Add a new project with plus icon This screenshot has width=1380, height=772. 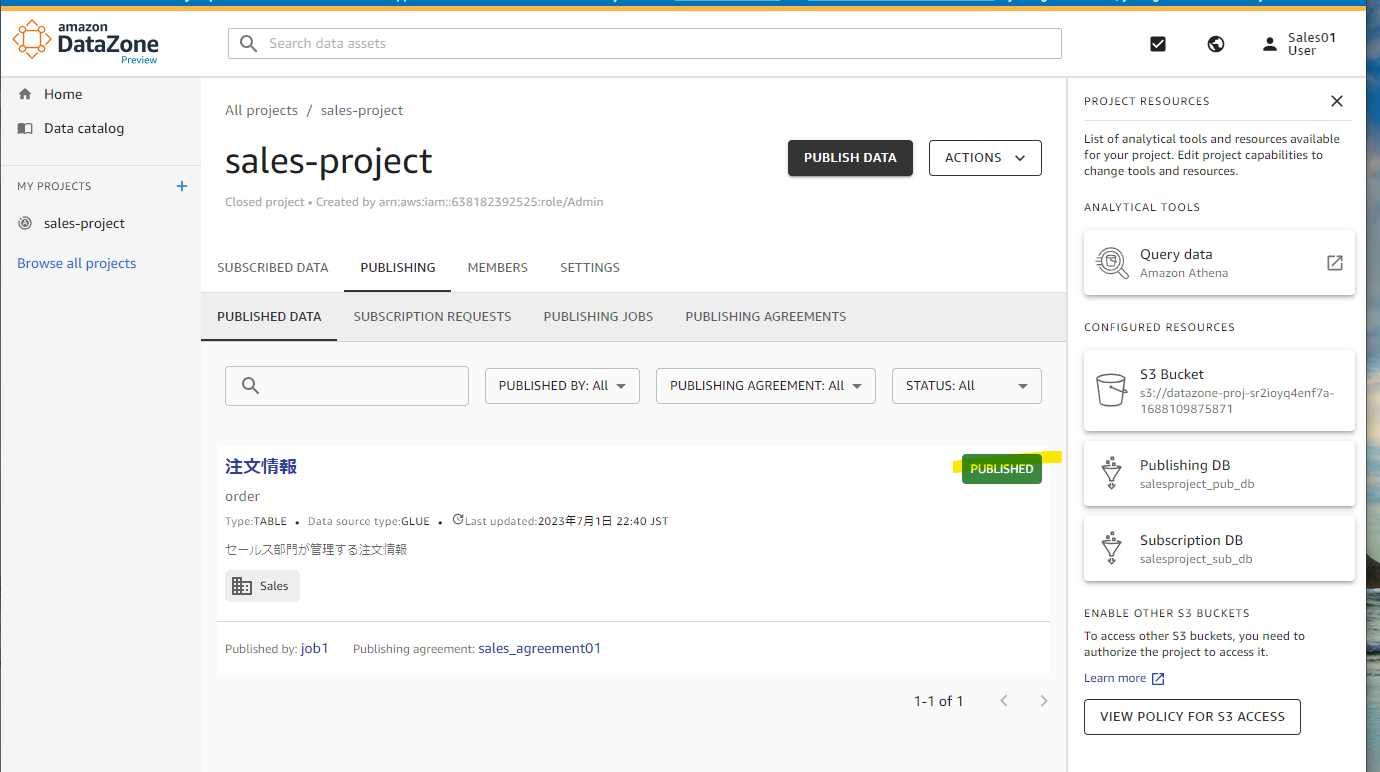(x=182, y=186)
